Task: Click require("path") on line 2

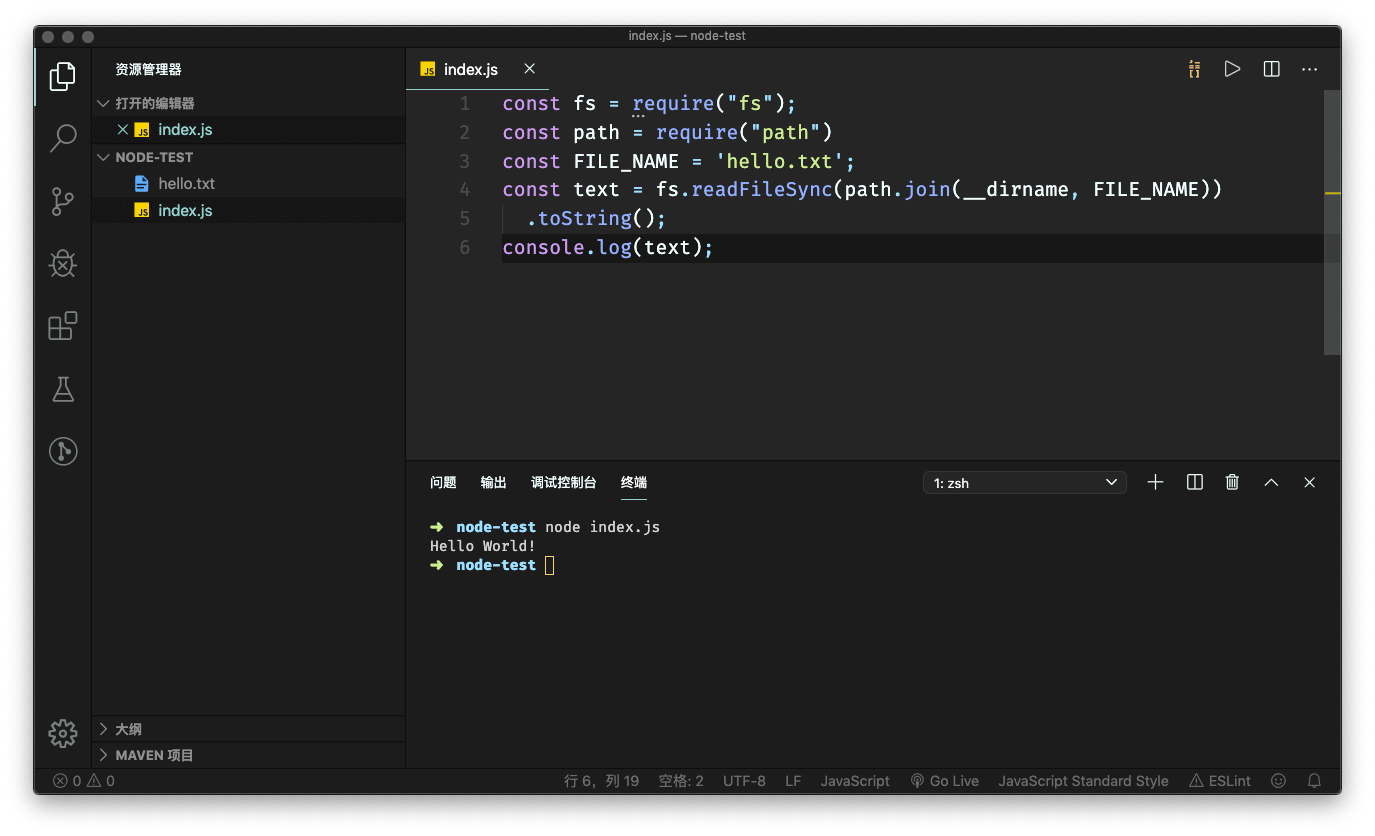Action: [x=744, y=133]
